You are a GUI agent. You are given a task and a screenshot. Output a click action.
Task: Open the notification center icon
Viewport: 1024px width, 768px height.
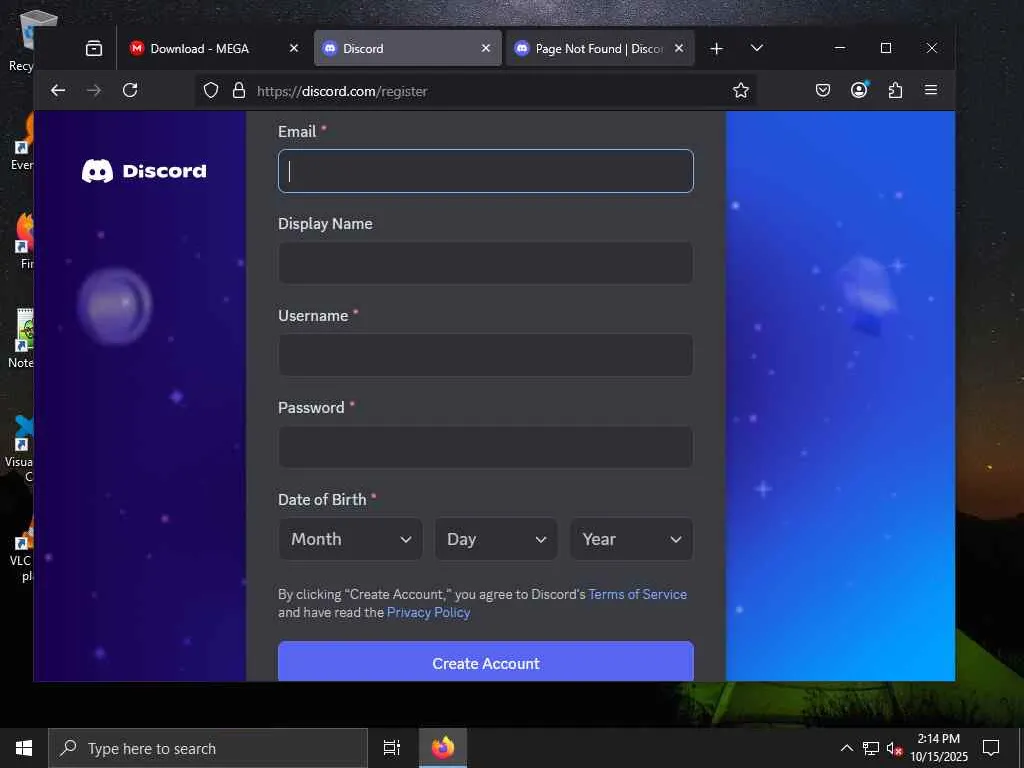pyautogui.click(x=991, y=748)
